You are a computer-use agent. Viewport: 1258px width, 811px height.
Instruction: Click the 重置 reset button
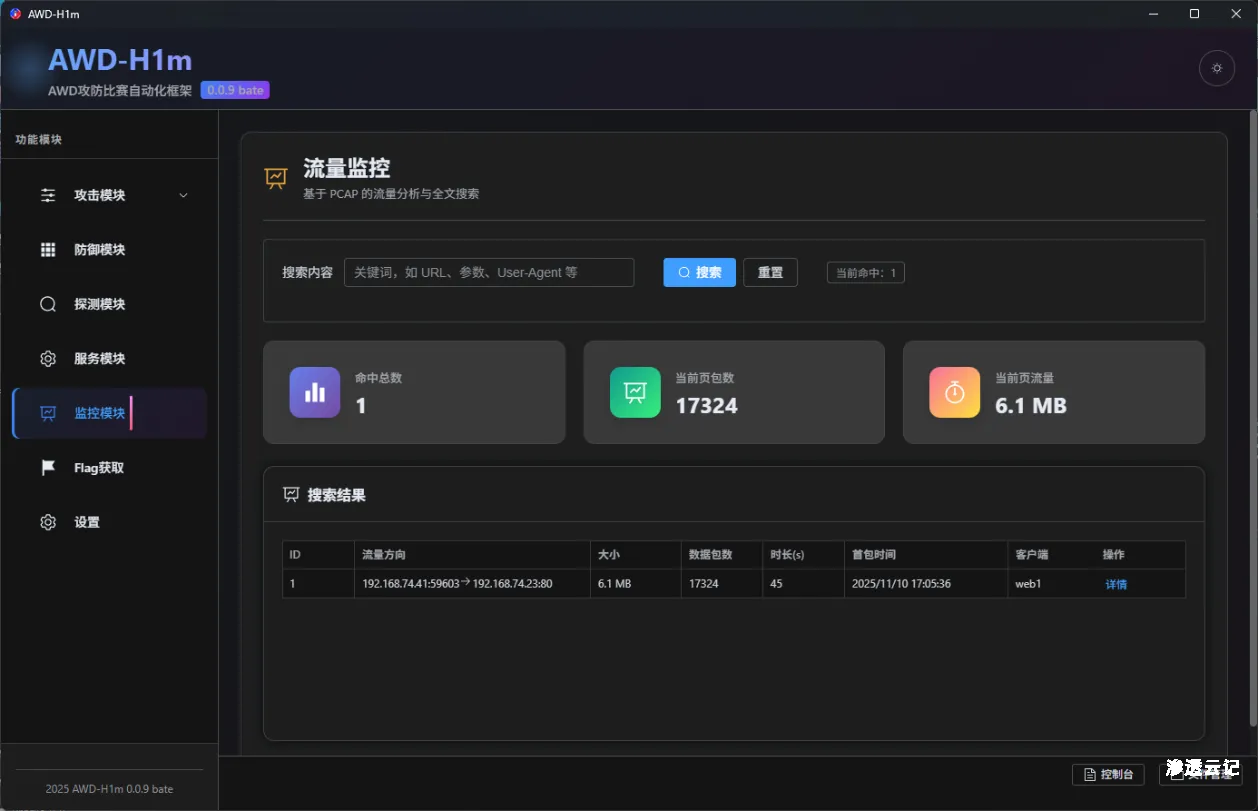tap(770, 272)
